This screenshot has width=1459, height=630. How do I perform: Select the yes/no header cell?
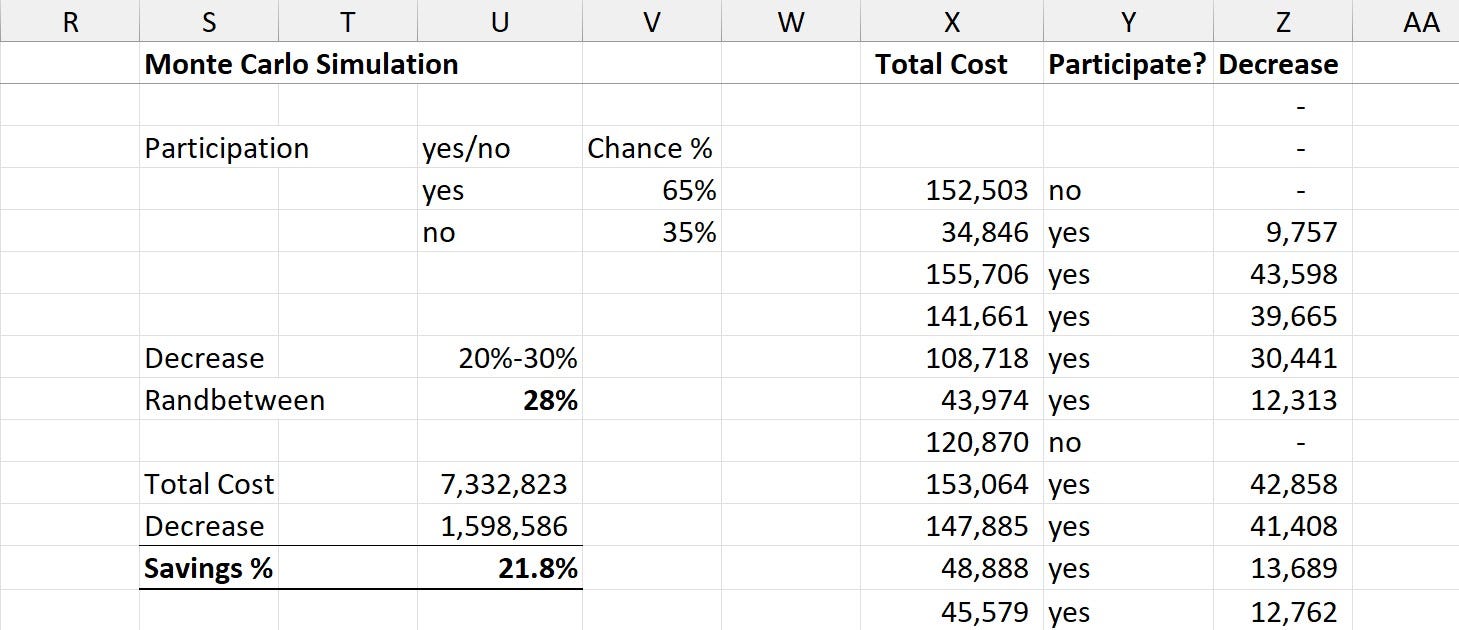(500, 148)
